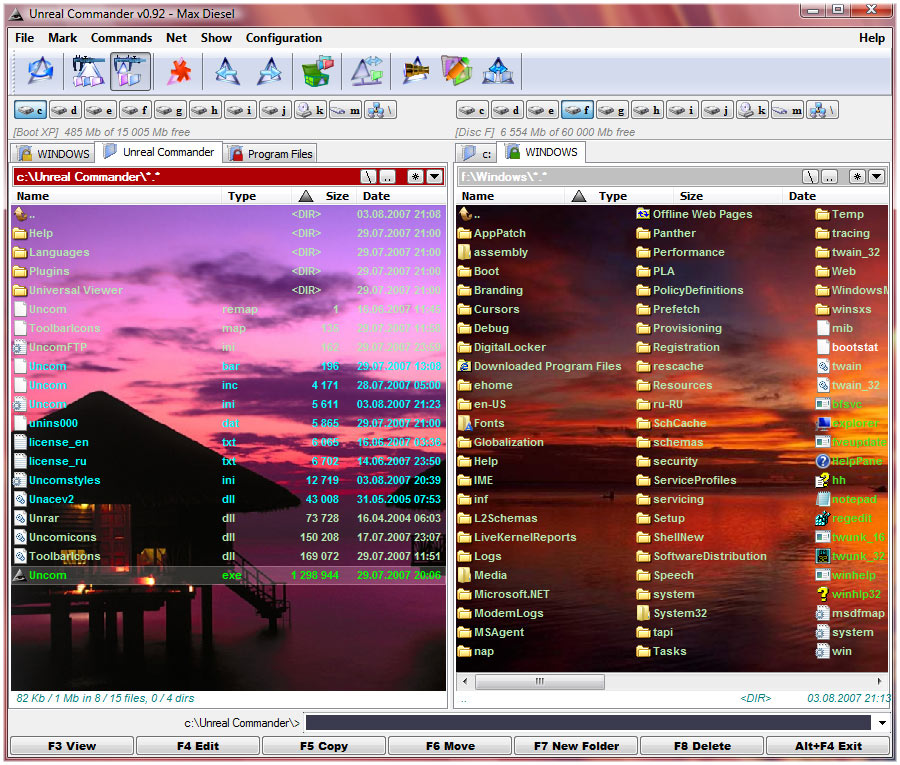Screen dimensions: 900x765
Task: Select drive c in right drive bar
Action: click(x=472, y=110)
